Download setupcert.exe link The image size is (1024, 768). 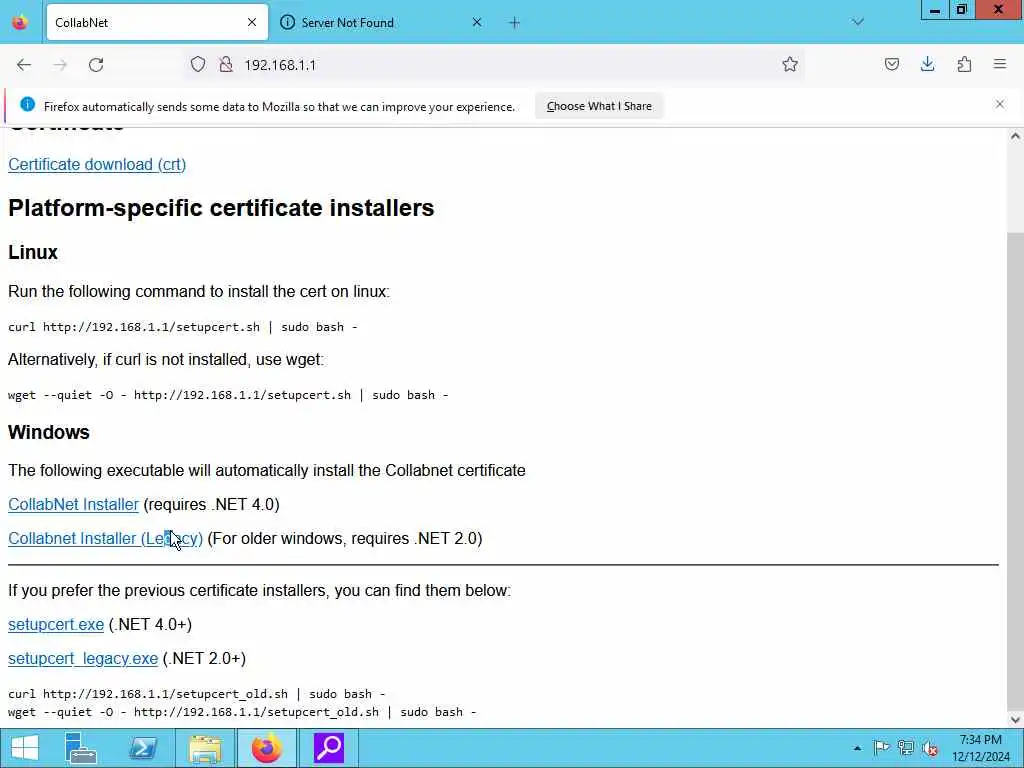[56, 624]
